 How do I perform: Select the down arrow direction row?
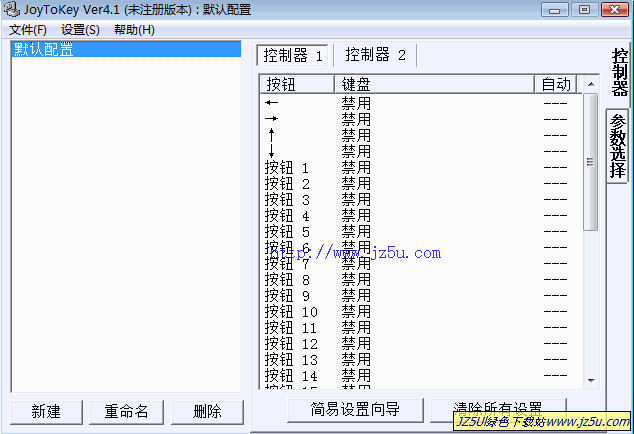tap(421, 151)
